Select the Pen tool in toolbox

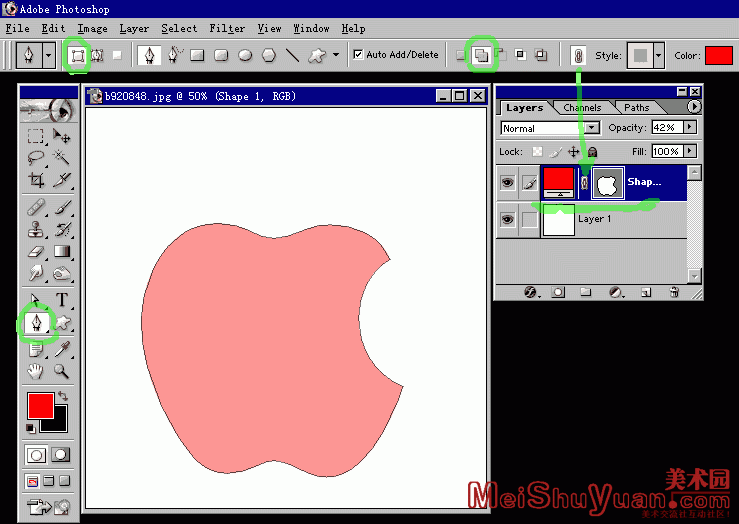[x=36, y=323]
